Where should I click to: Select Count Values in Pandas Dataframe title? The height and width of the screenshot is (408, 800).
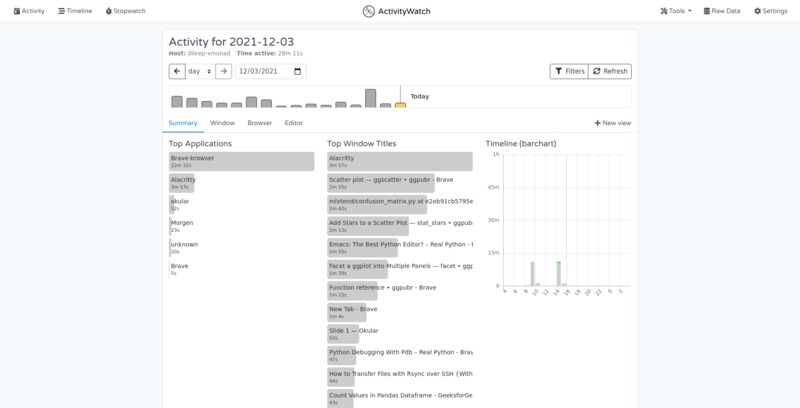click(400, 398)
